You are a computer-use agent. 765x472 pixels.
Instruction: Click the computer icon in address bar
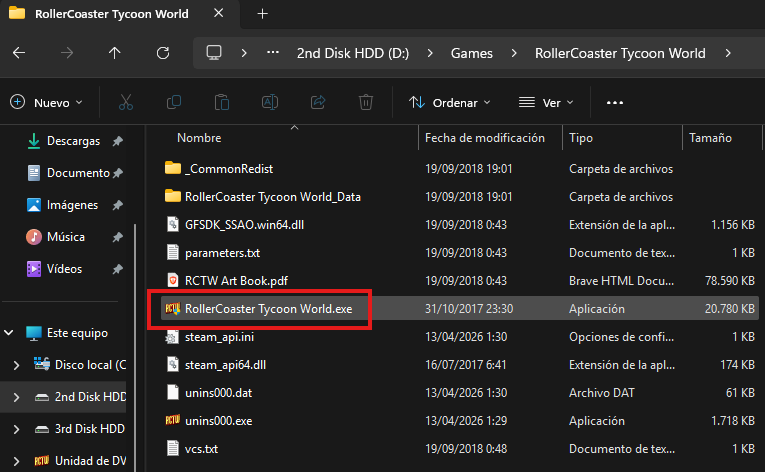(x=214, y=53)
